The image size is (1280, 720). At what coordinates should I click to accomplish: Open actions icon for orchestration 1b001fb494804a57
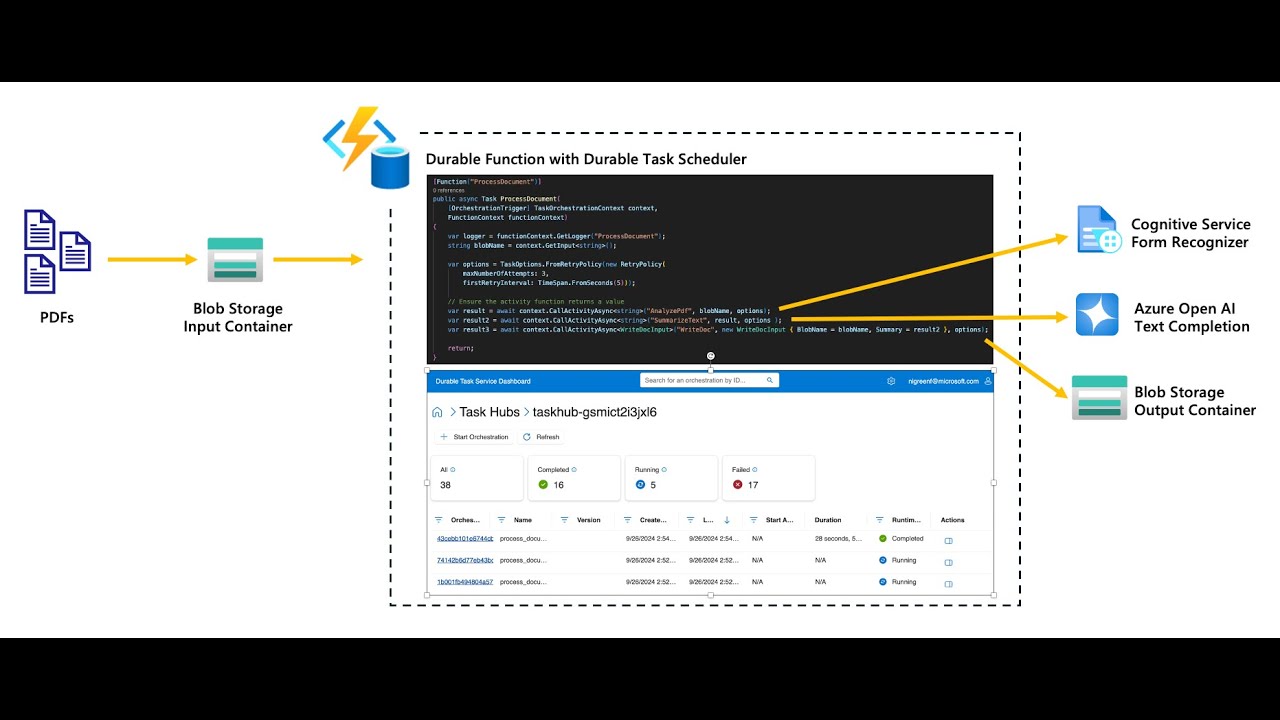click(x=949, y=583)
